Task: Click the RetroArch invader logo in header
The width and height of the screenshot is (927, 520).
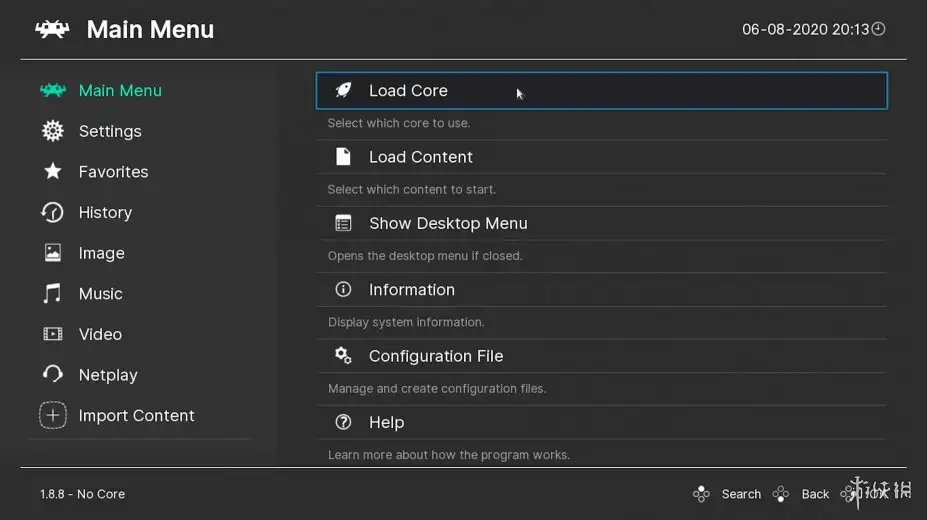Action: pos(52,29)
